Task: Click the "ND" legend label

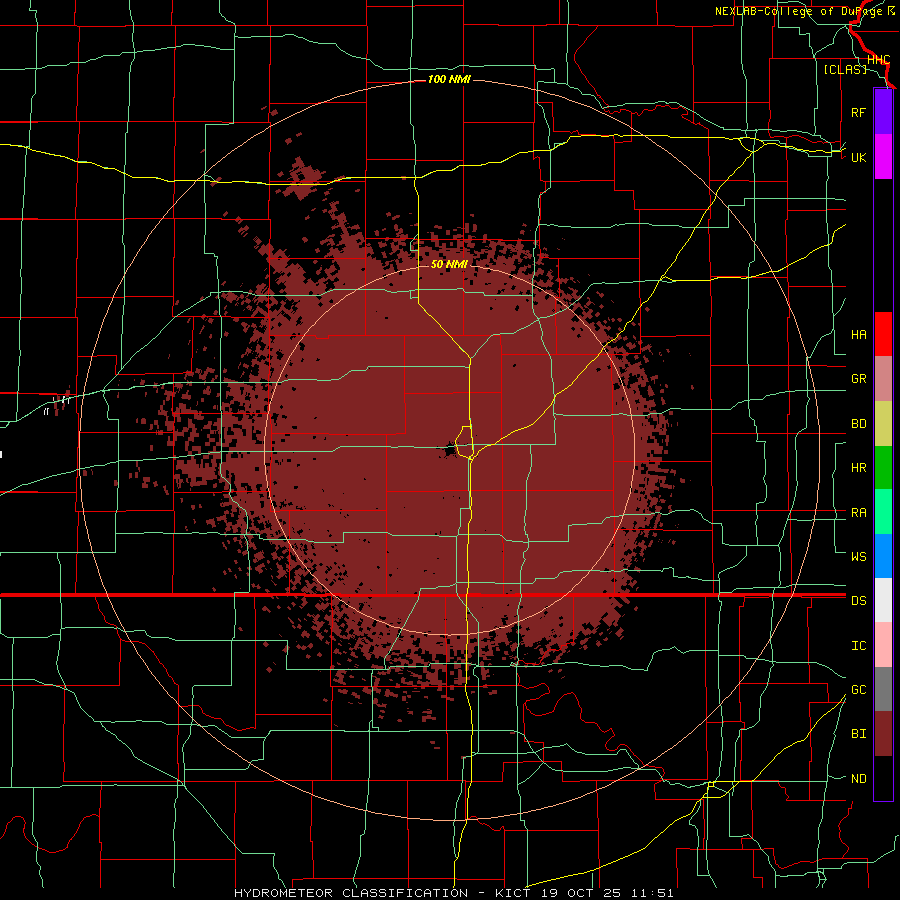Action: point(858,778)
